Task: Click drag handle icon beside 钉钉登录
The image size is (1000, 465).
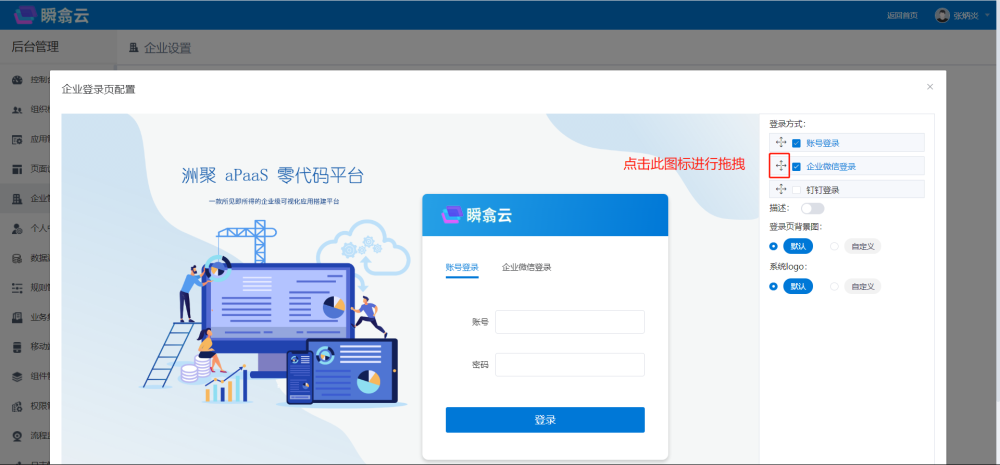Action: pyautogui.click(x=781, y=189)
